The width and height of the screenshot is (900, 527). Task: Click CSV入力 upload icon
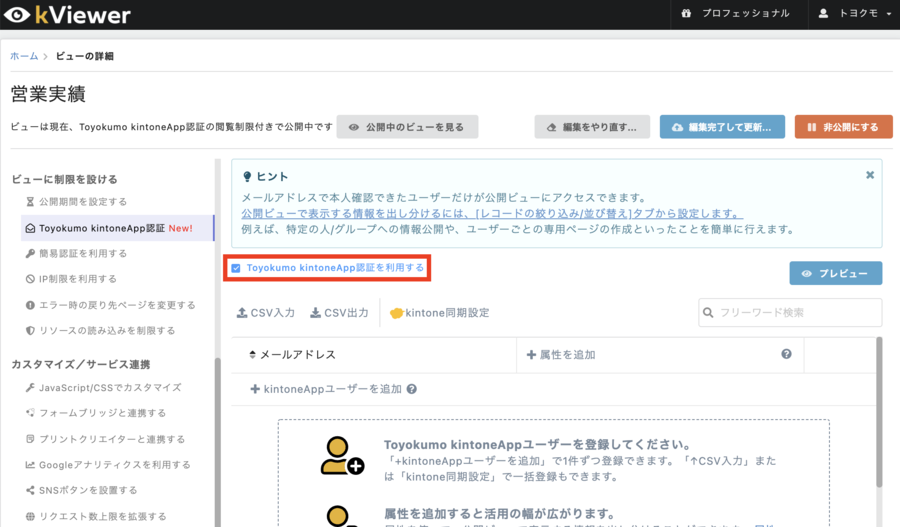point(242,313)
